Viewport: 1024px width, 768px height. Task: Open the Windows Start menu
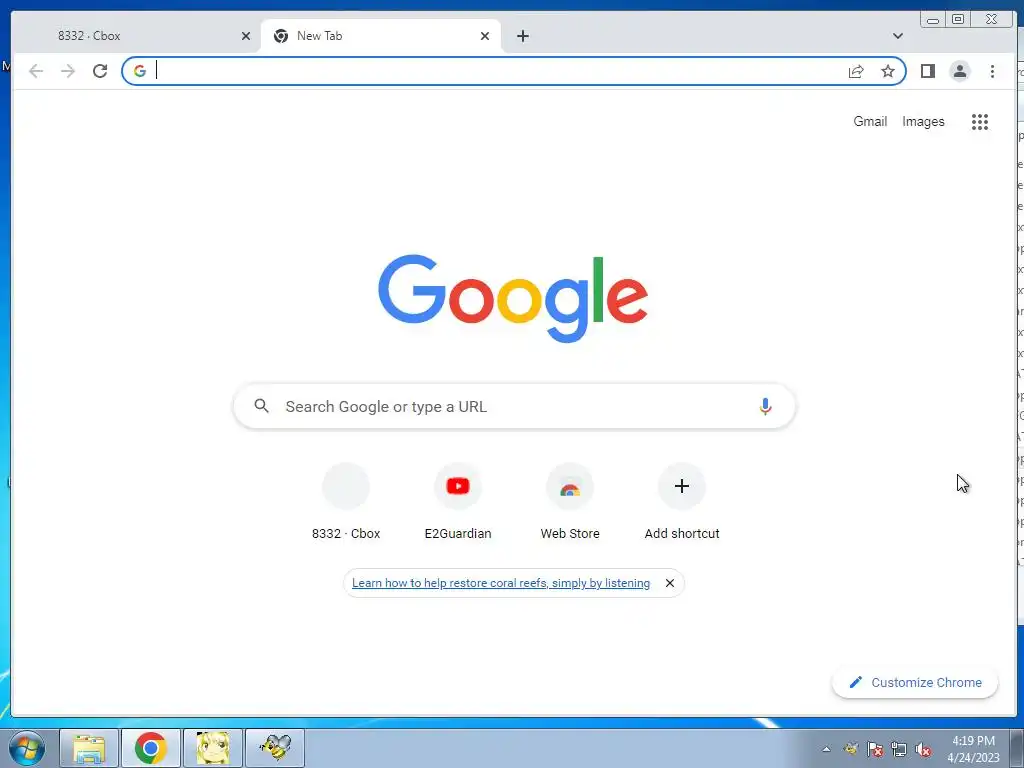pyautogui.click(x=26, y=748)
